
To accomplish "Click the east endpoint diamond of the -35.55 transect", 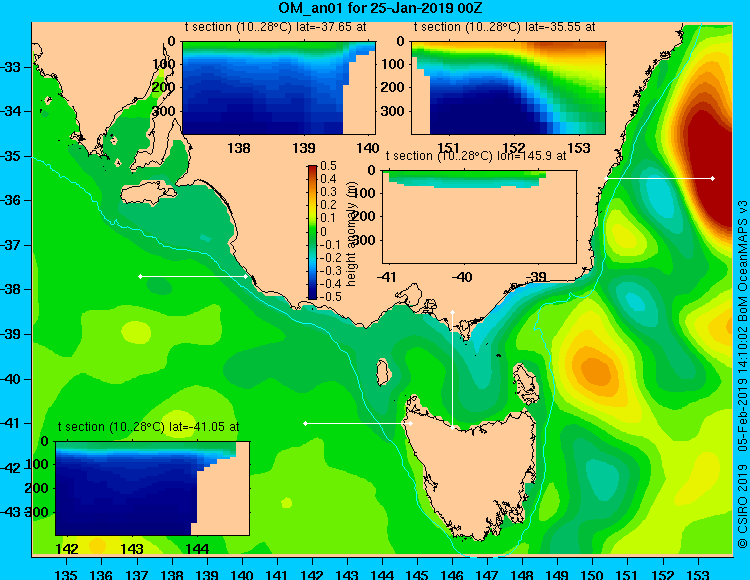I will 713,178.
